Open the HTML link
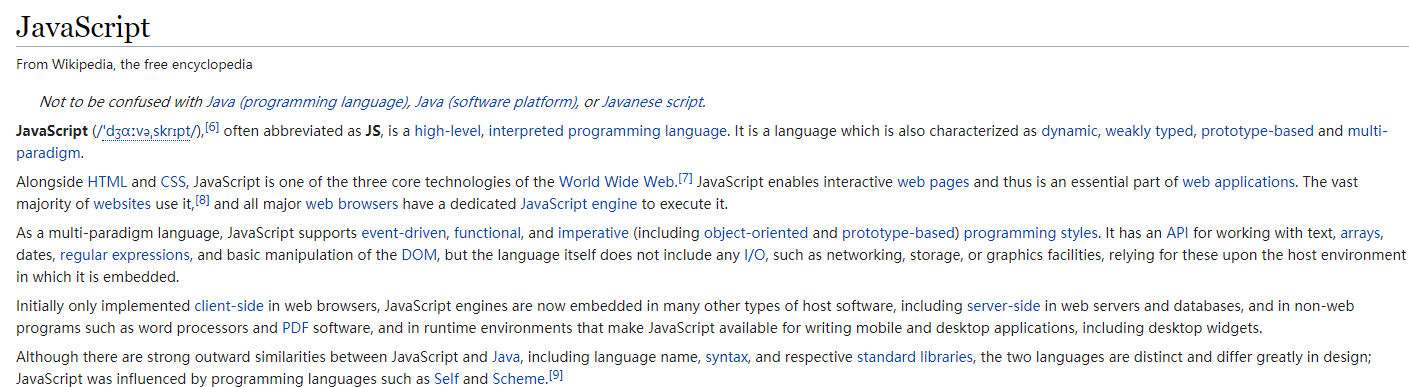 pyautogui.click(x=107, y=182)
